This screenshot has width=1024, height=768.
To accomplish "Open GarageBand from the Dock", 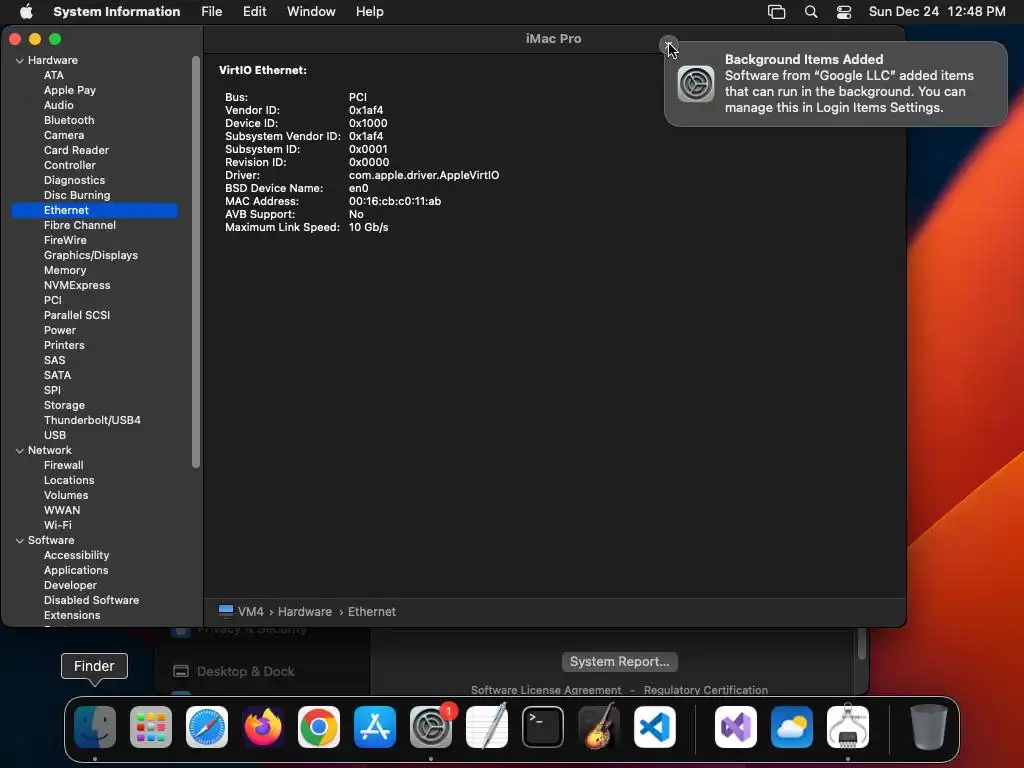I will [x=599, y=727].
